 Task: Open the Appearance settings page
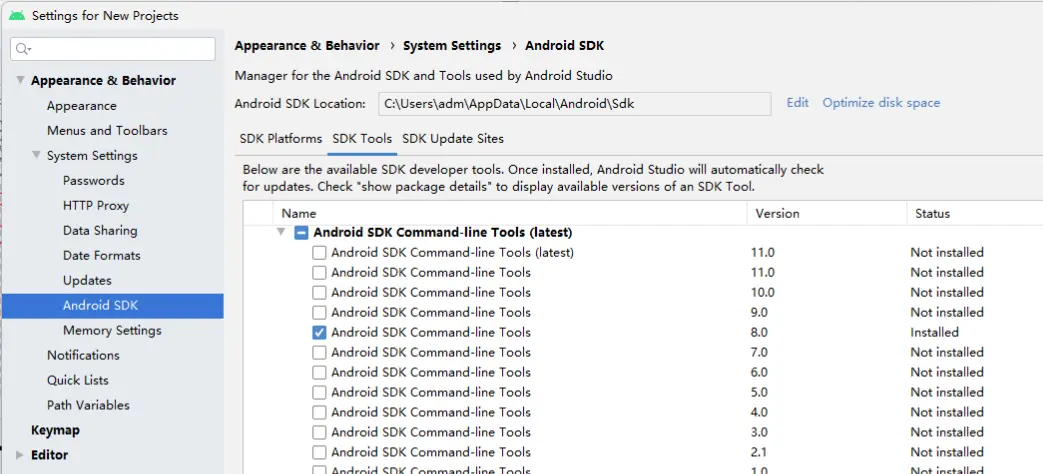(82, 106)
